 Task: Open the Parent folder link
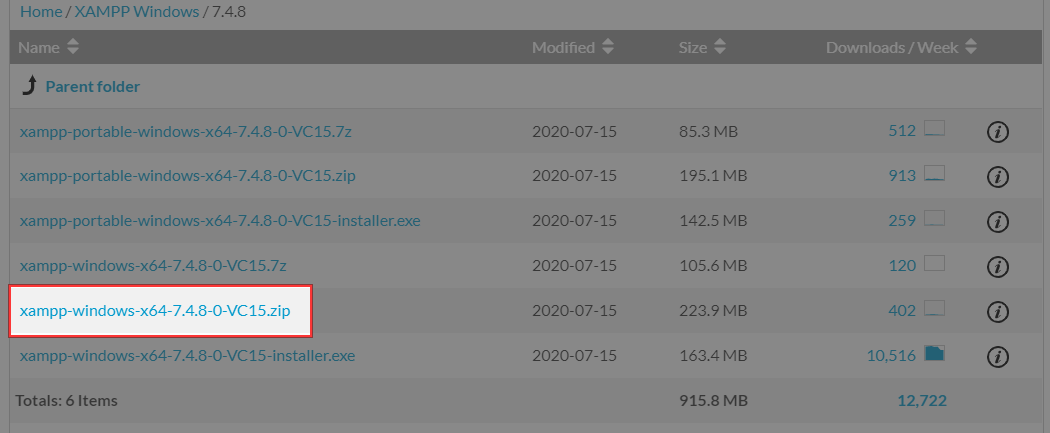[92, 87]
